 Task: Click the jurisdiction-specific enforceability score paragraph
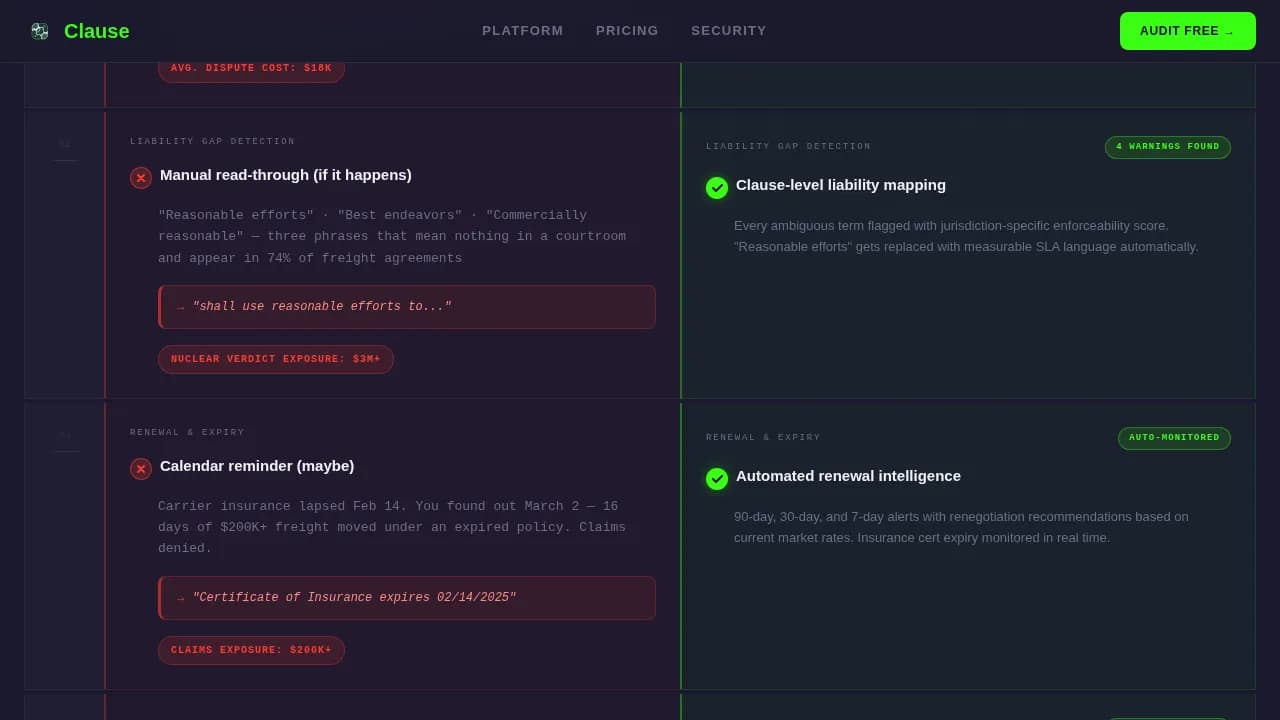point(966,236)
